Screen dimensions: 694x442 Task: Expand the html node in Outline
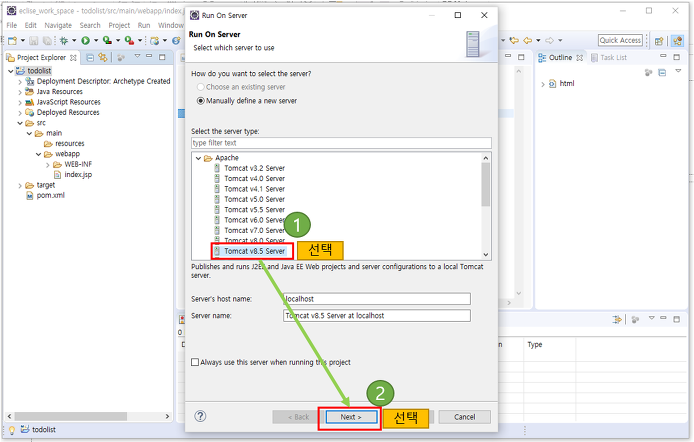543,84
